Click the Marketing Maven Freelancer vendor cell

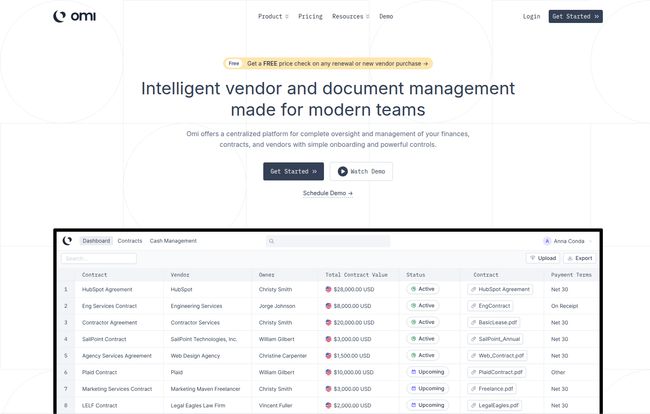205,389
